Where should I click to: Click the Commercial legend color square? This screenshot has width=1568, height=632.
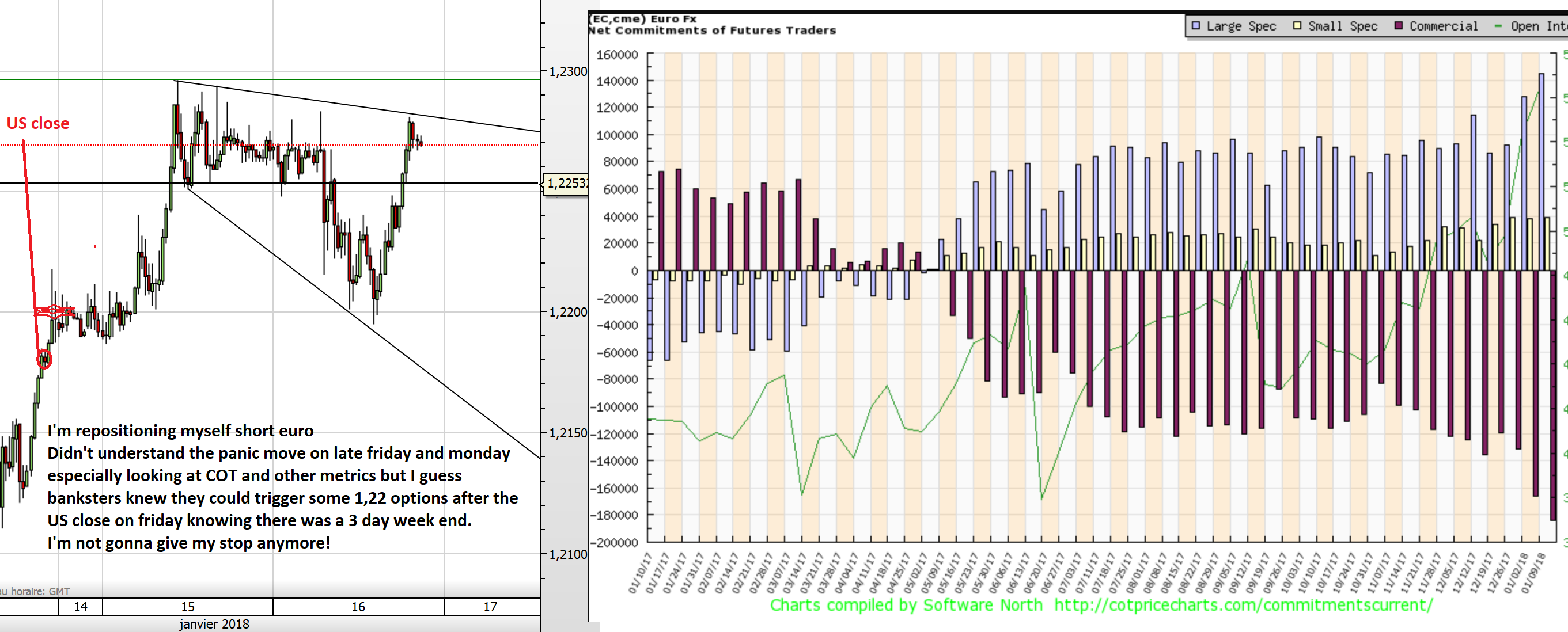[1399, 25]
